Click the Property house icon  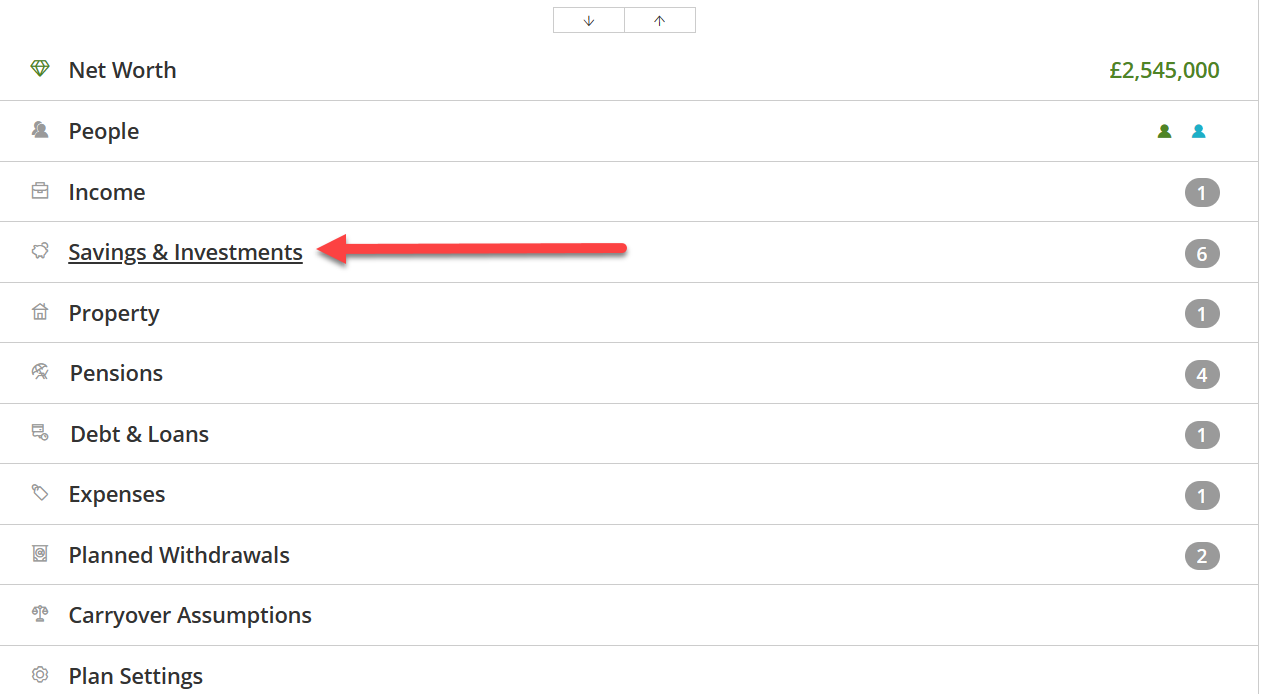pyautogui.click(x=40, y=312)
